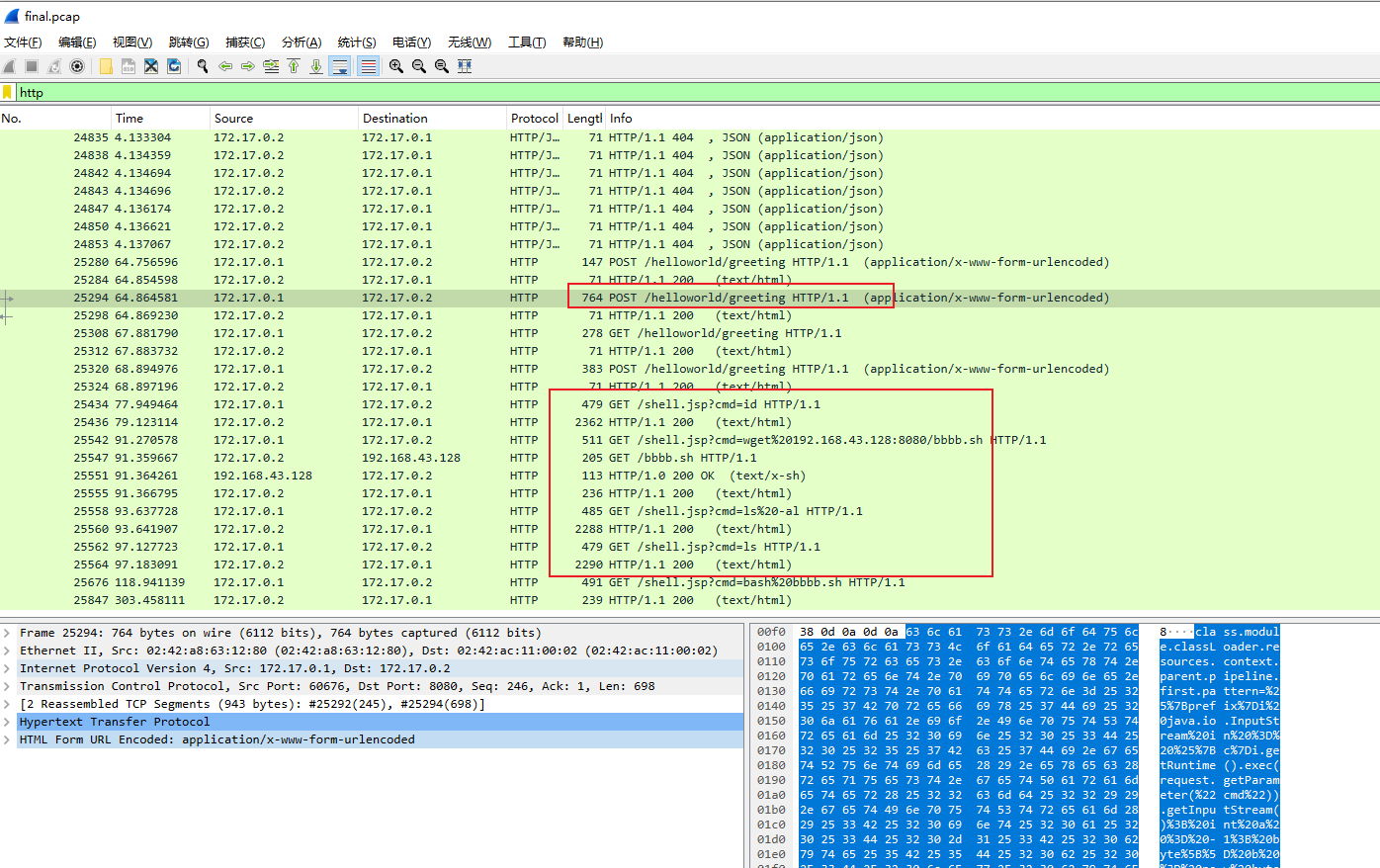Zoom out the main window text
Viewport: 1380px width, 868px height.
pos(419,66)
